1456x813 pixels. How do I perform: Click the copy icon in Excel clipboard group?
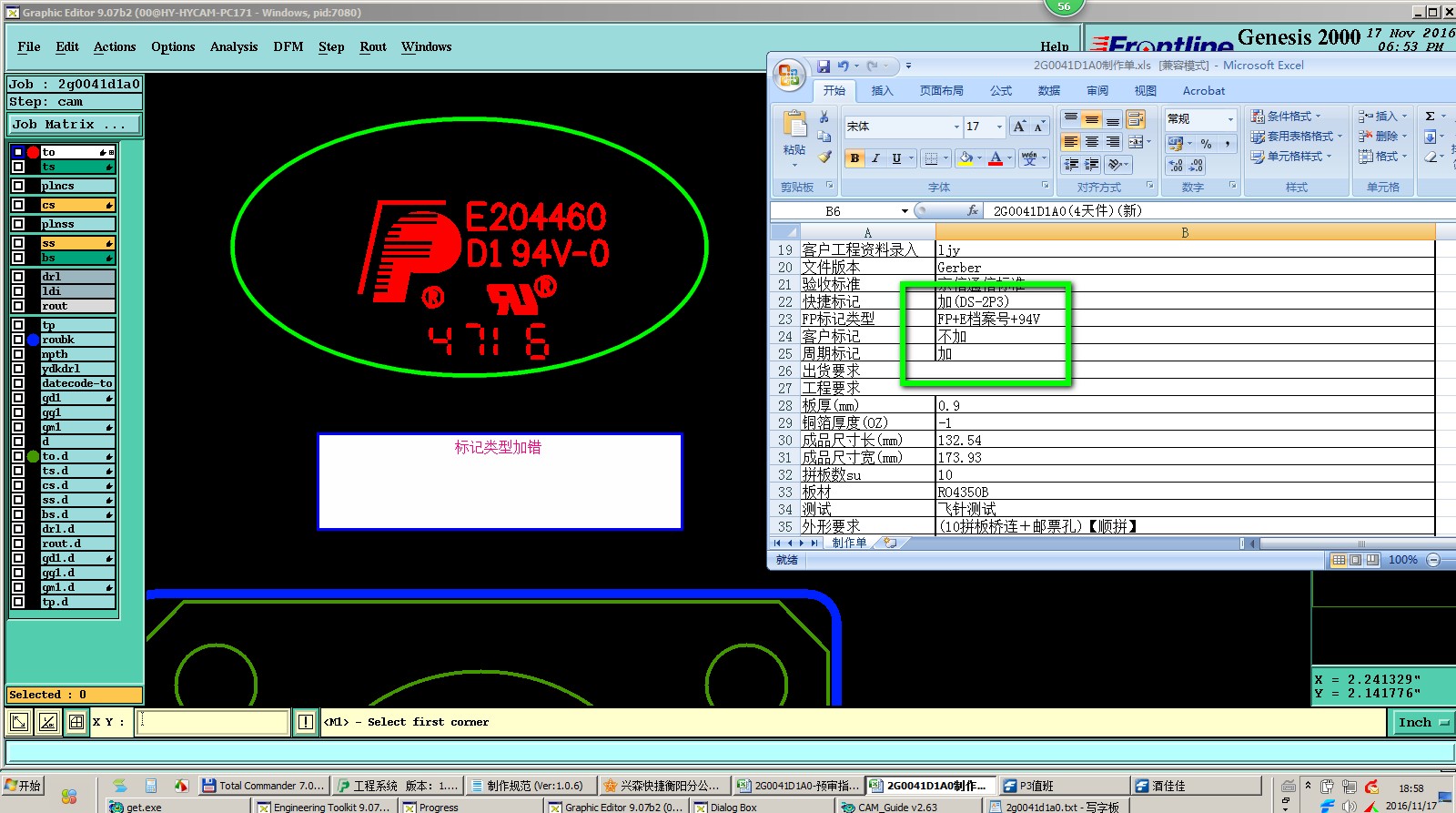coord(824,137)
